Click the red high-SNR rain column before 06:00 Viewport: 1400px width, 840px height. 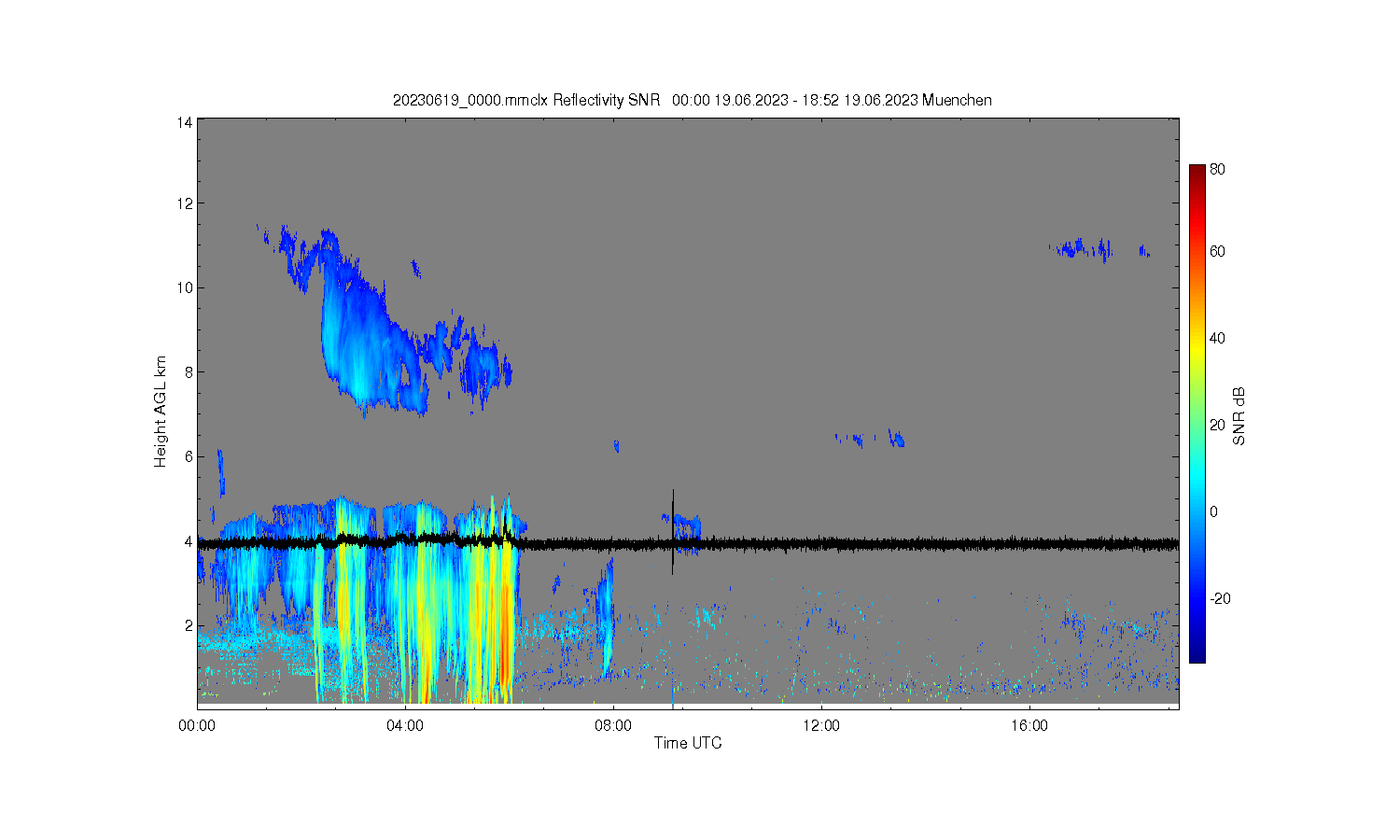click(x=506, y=635)
